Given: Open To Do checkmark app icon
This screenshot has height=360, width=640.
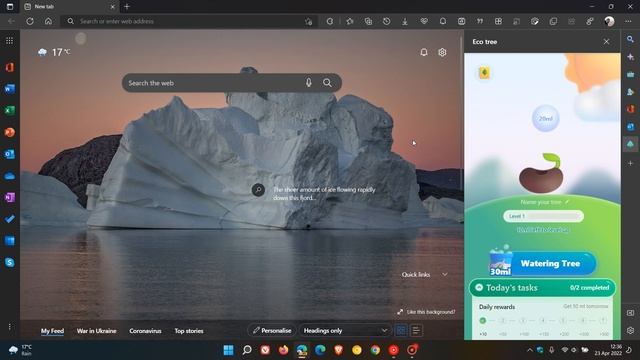Looking at the screenshot, I should coord(10,219).
